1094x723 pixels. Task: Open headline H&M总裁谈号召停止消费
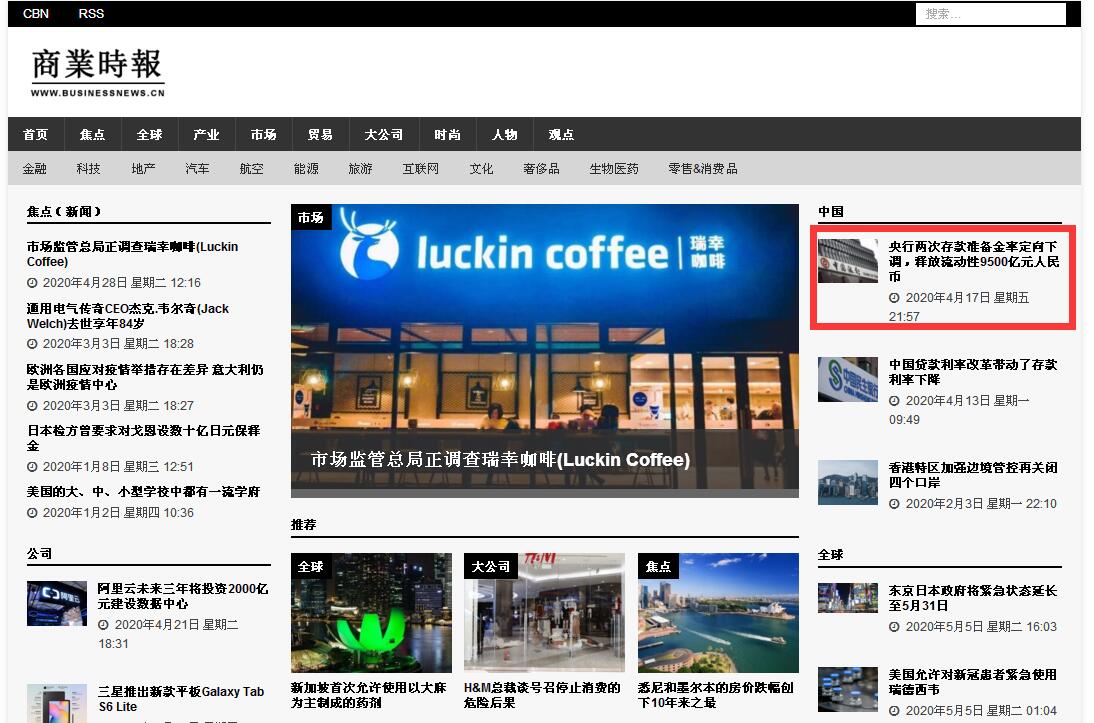(542, 695)
